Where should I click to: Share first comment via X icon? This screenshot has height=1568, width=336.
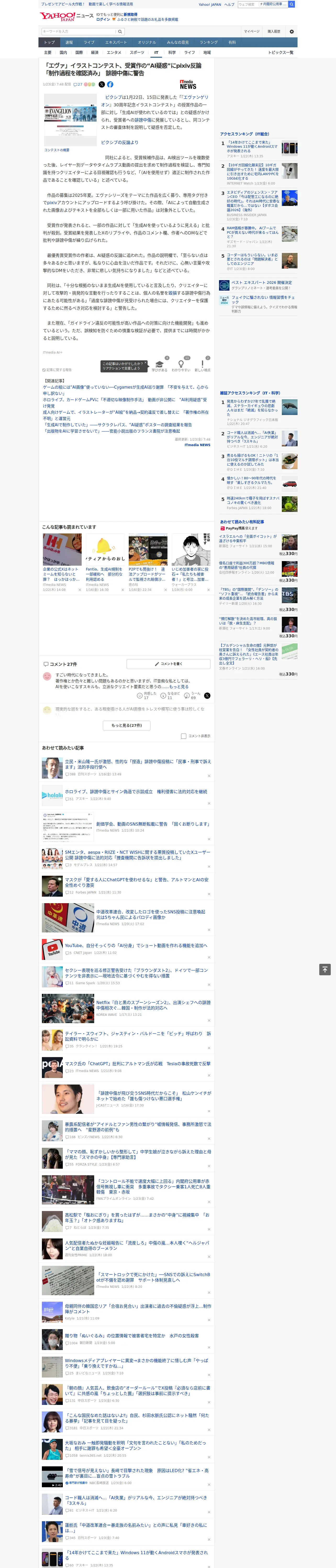click(x=207, y=695)
